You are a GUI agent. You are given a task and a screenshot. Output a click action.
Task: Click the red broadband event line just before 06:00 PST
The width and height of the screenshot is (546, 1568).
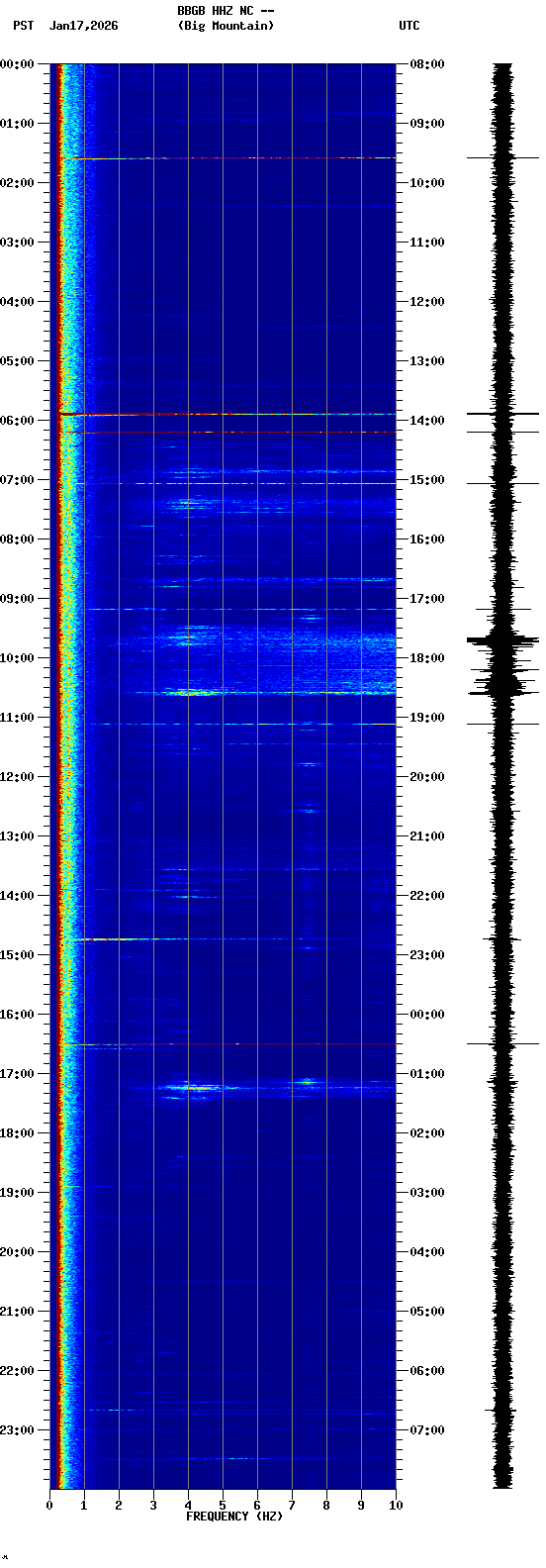tap(227, 414)
